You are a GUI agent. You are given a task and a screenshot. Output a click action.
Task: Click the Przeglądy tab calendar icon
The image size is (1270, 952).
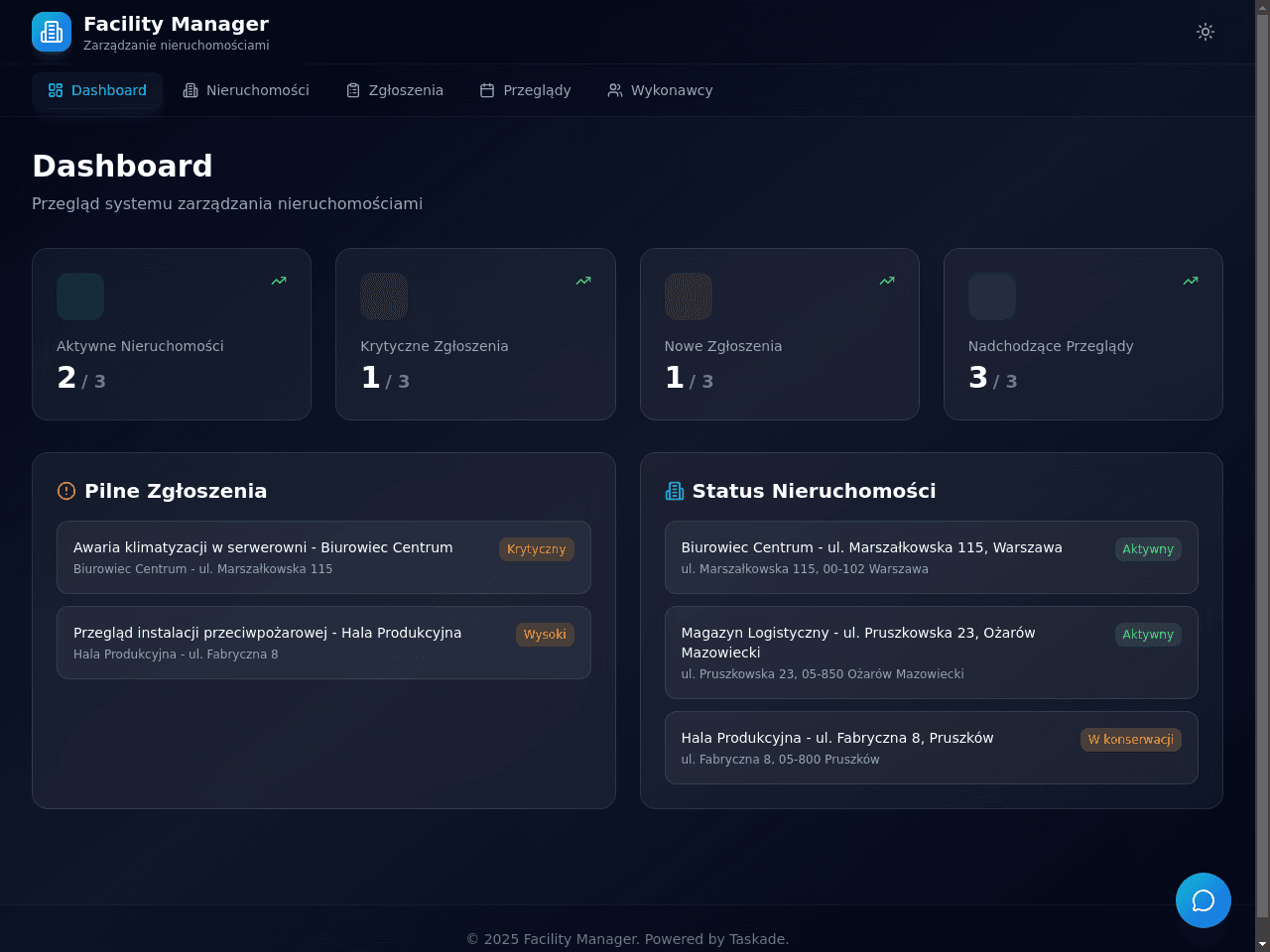pos(487,90)
